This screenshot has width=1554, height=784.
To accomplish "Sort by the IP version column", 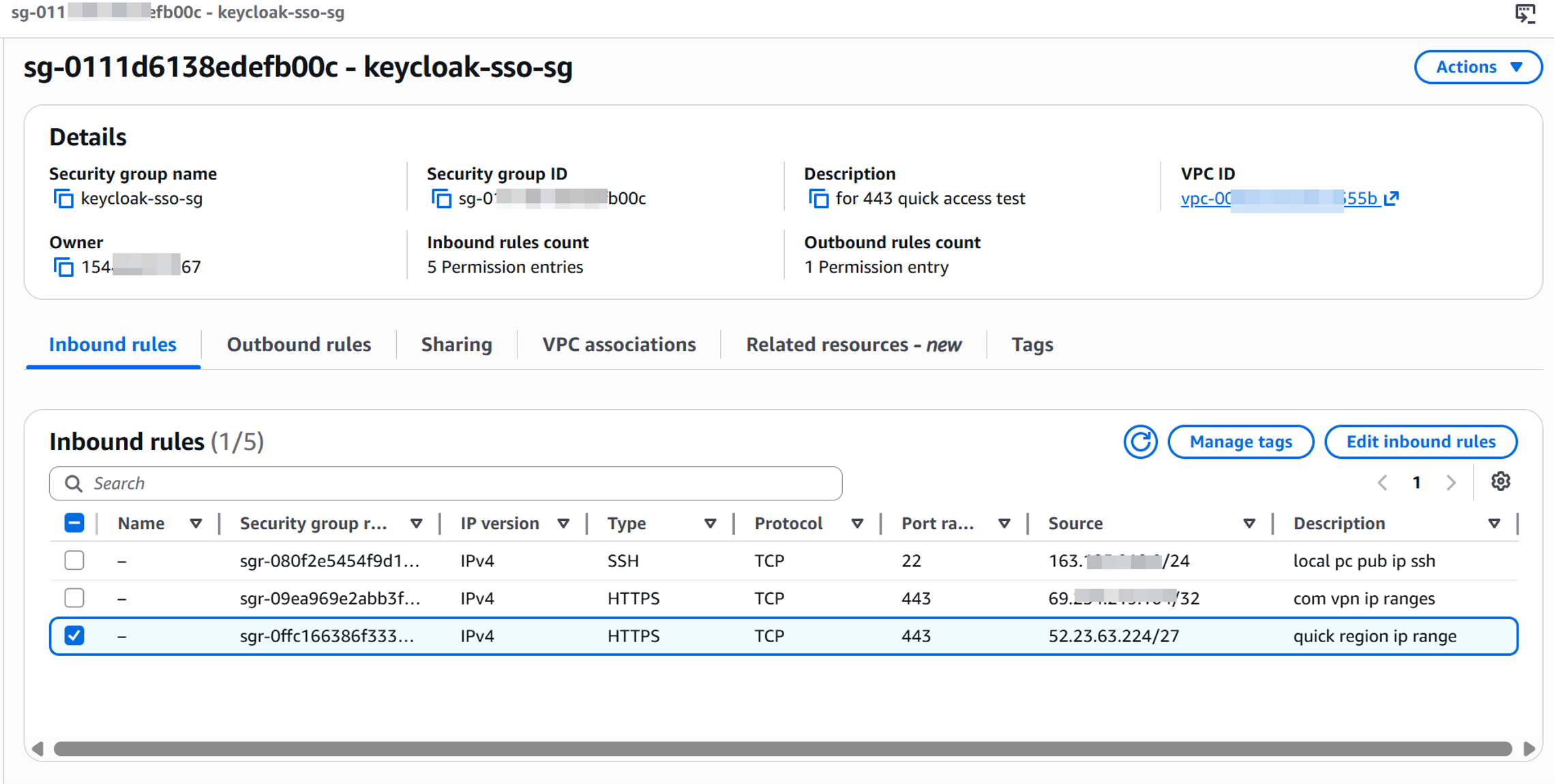I will pos(563,524).
